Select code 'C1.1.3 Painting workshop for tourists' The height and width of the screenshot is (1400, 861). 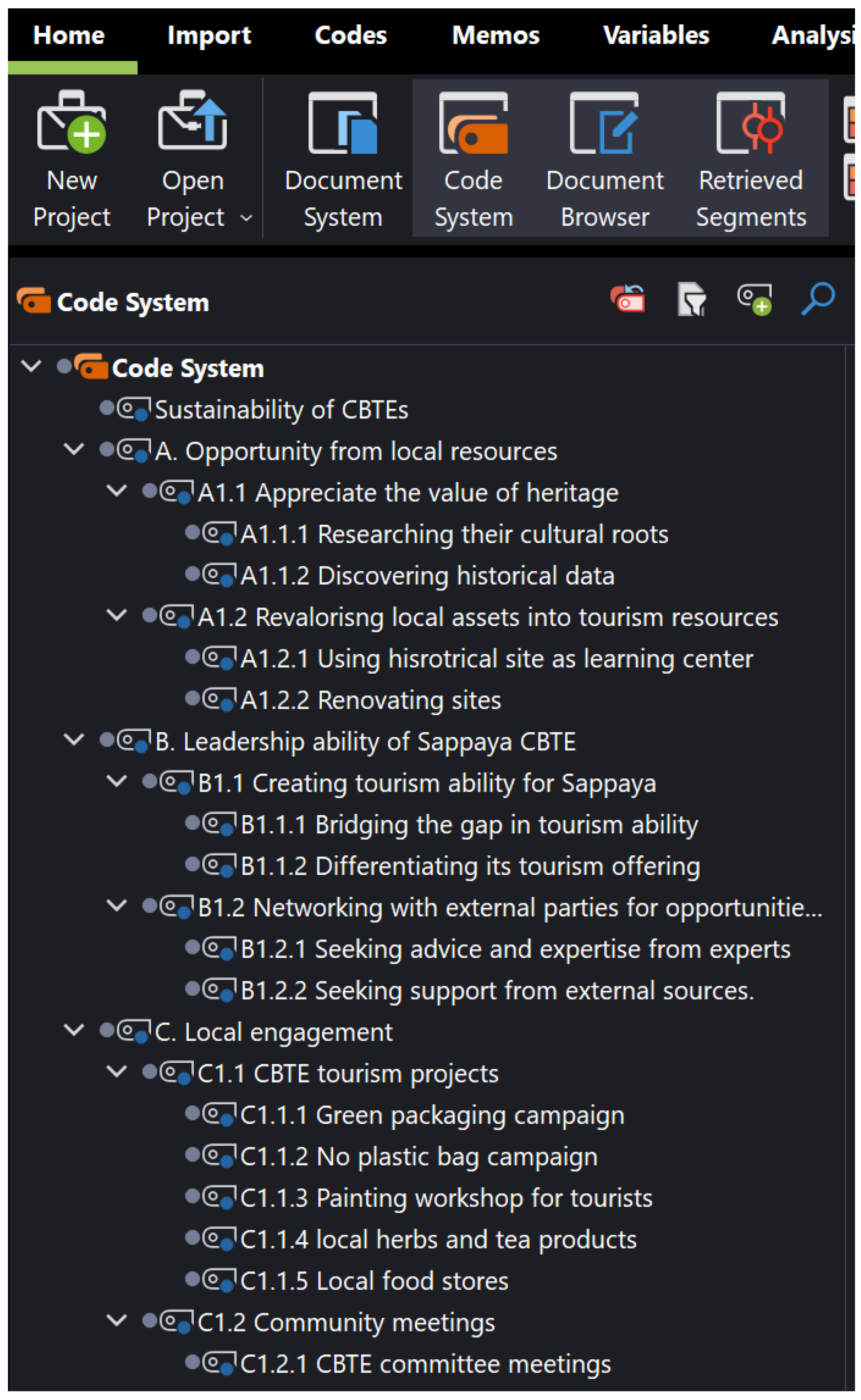446,1198
